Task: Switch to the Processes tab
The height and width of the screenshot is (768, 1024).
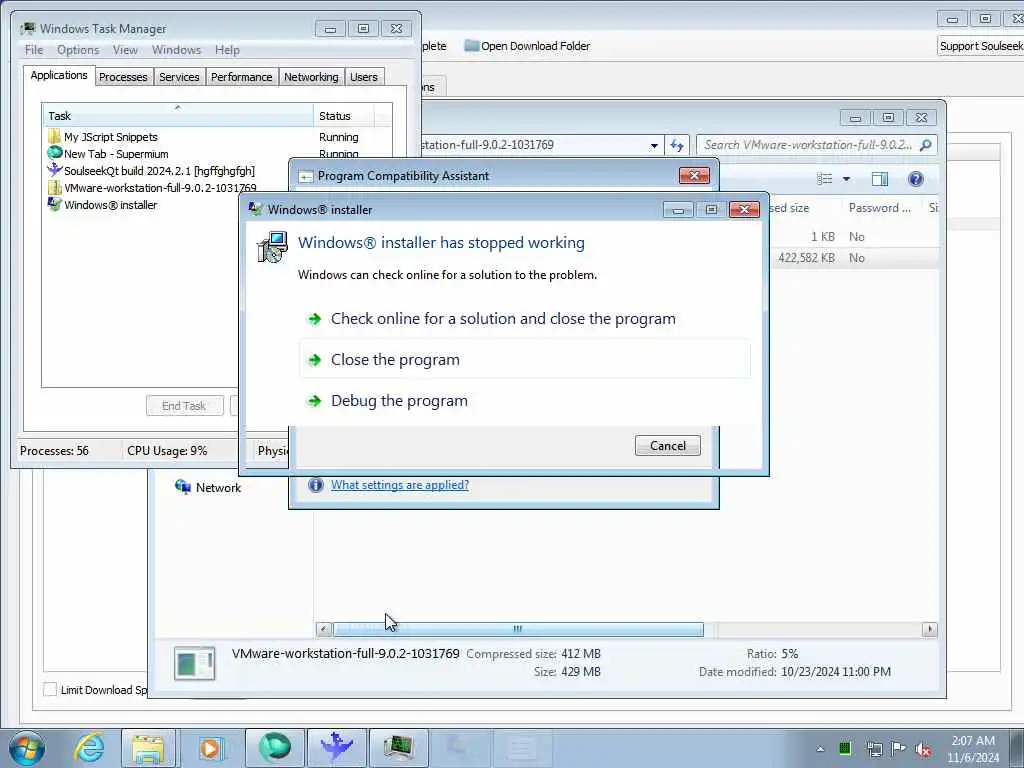Action: (123, 77)
